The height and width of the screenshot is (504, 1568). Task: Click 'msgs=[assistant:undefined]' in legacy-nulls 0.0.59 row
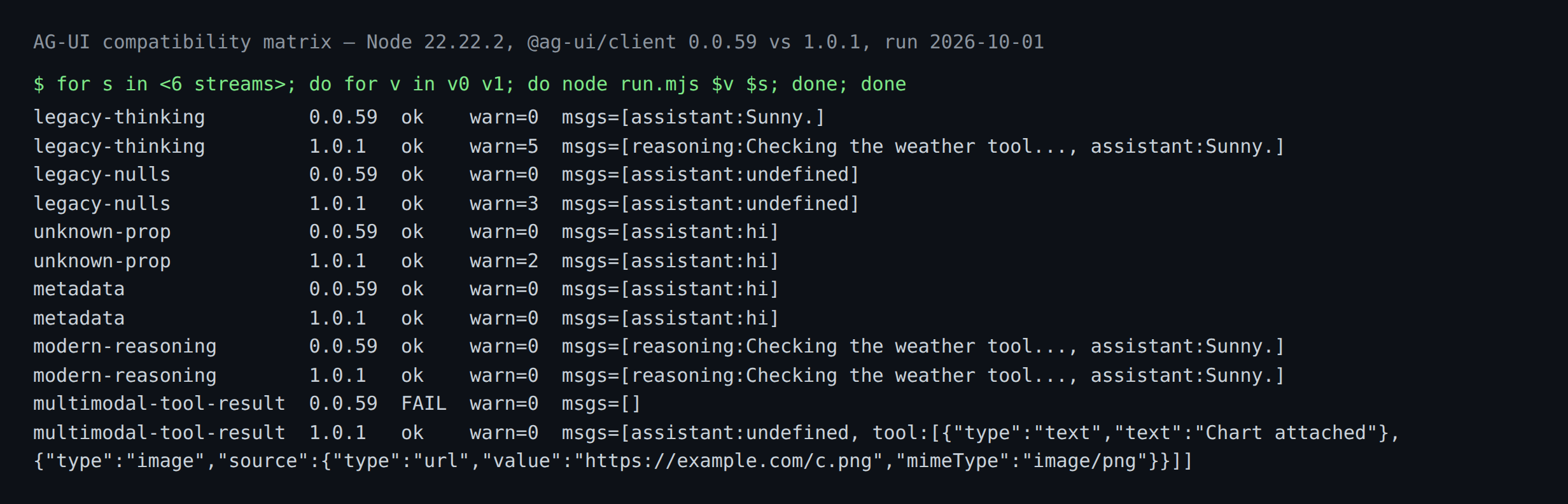(x=710, y=174)
